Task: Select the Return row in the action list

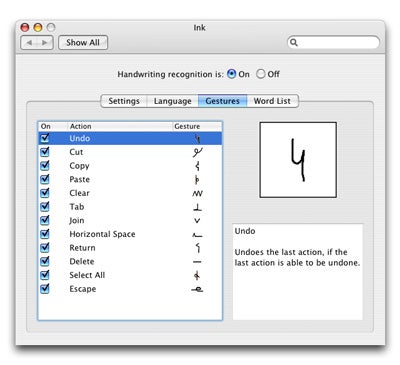Action: pyautogui.click(x=130, y=248)
